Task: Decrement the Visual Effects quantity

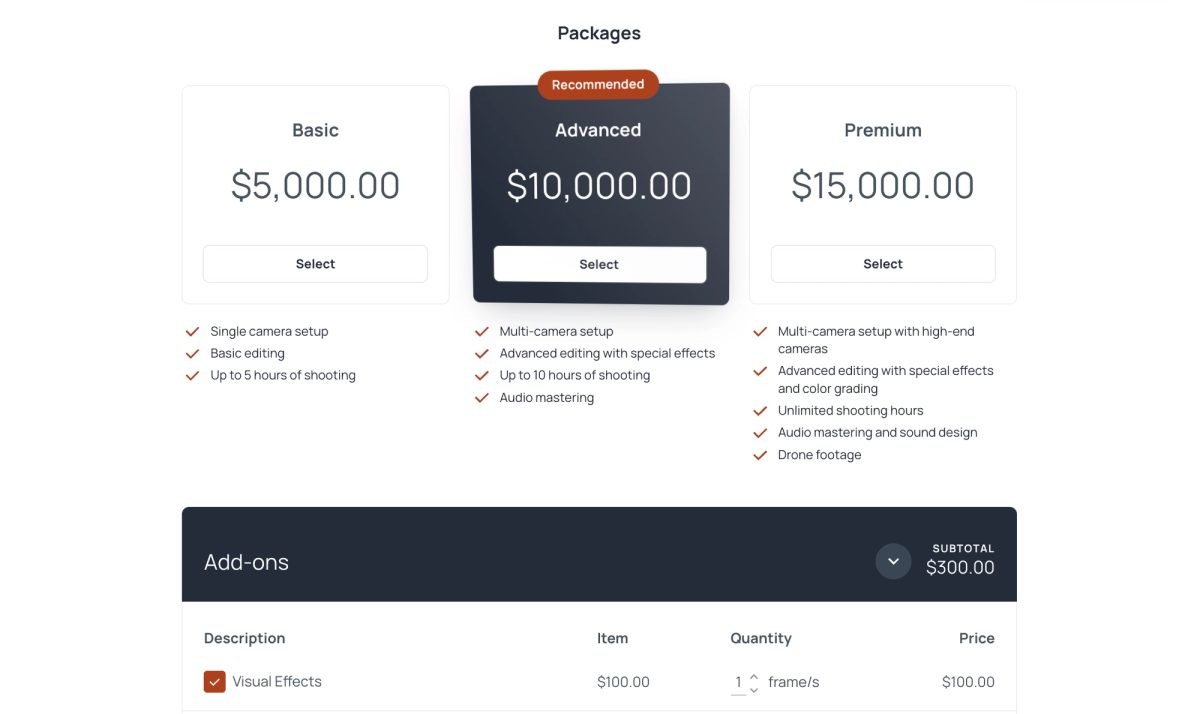Action: tap(752, 687)
